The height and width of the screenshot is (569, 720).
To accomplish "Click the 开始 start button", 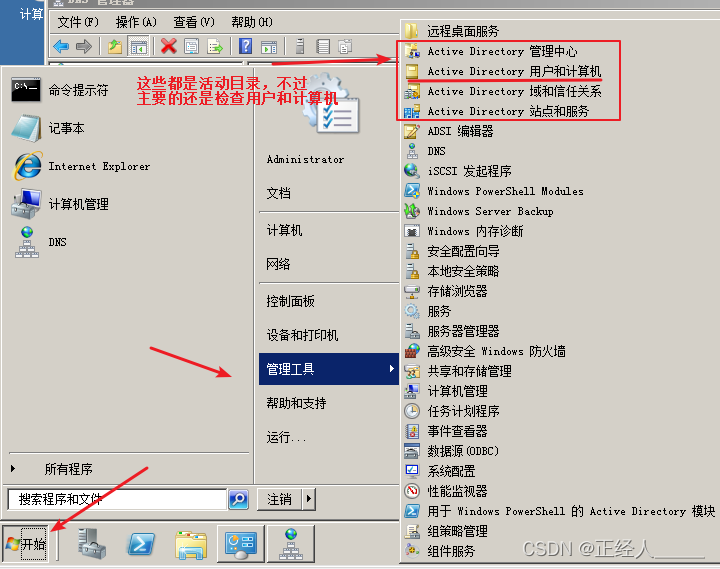I will pyautogui.click(x=26, y=544).
